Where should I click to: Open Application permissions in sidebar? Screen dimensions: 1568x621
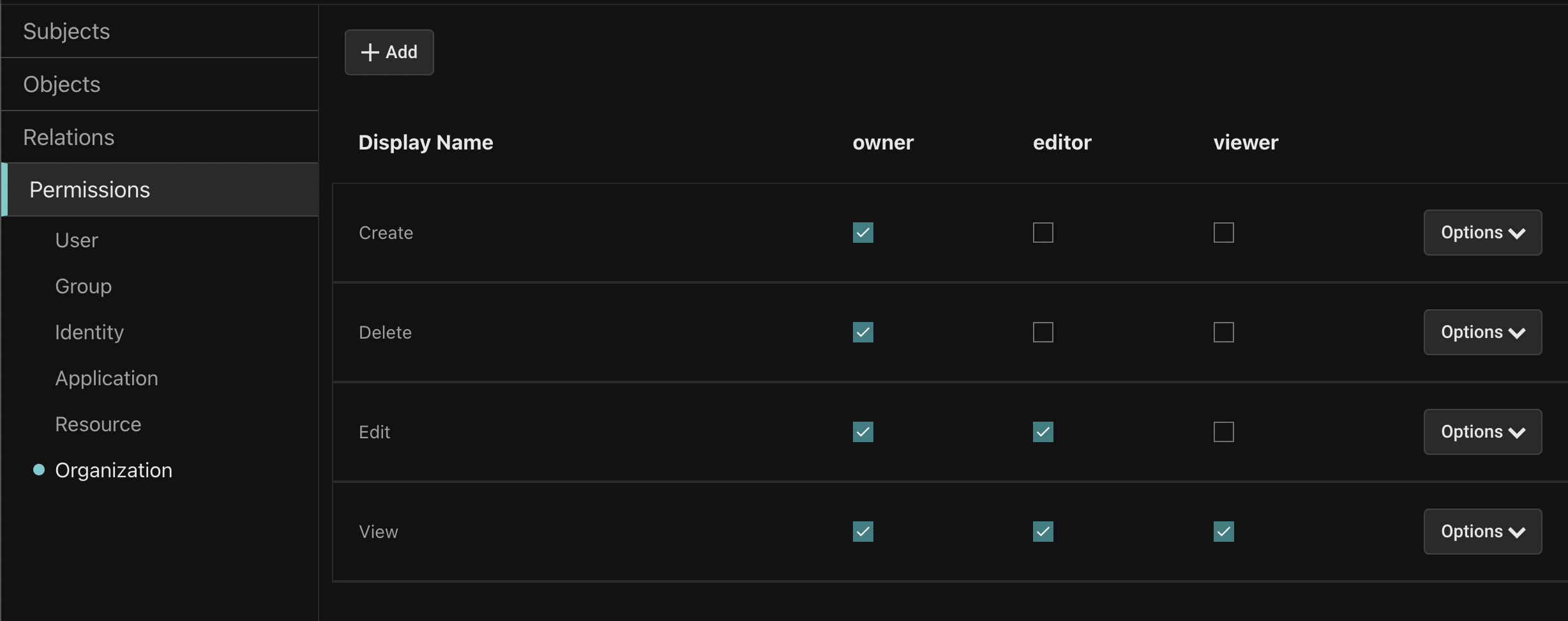pyautogui.click(x=107, y=378)
